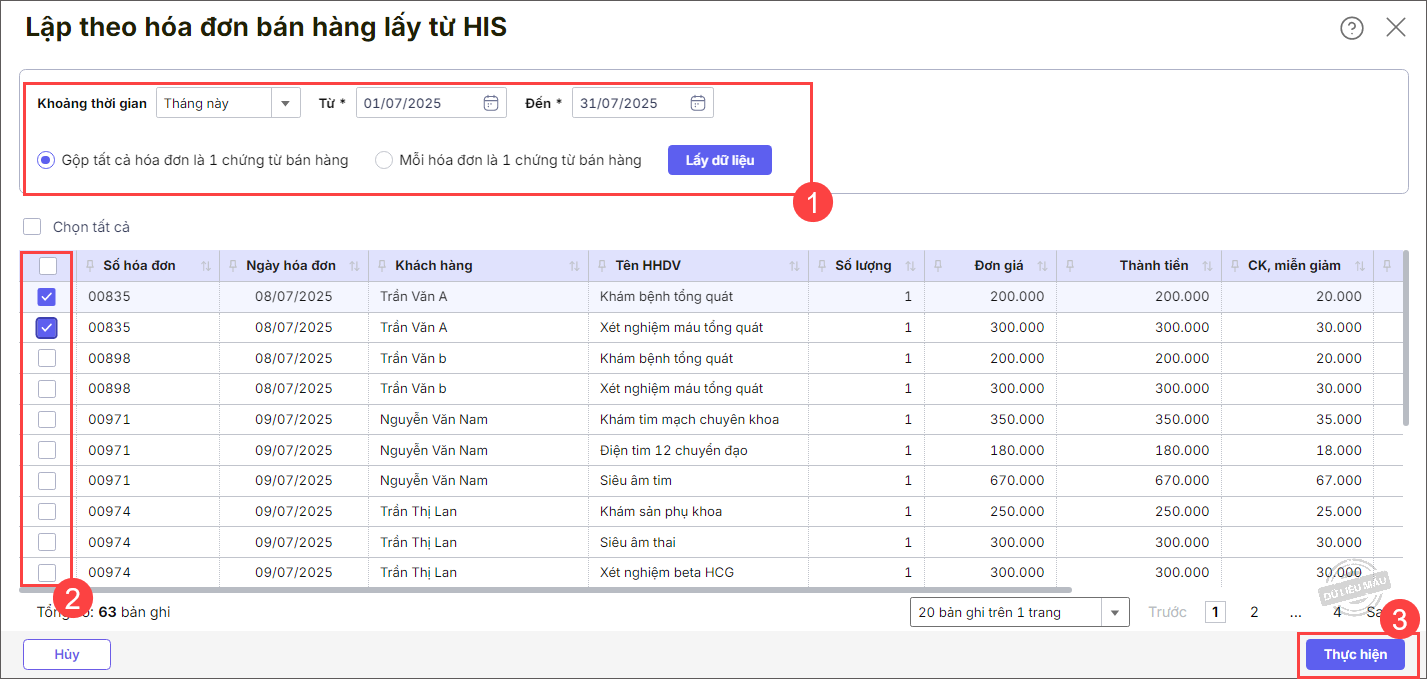The height and width of the screenshot is (679, 1427).
Task: Click pin icon on Ngày hóa đơn column
Action: (233, 266)
